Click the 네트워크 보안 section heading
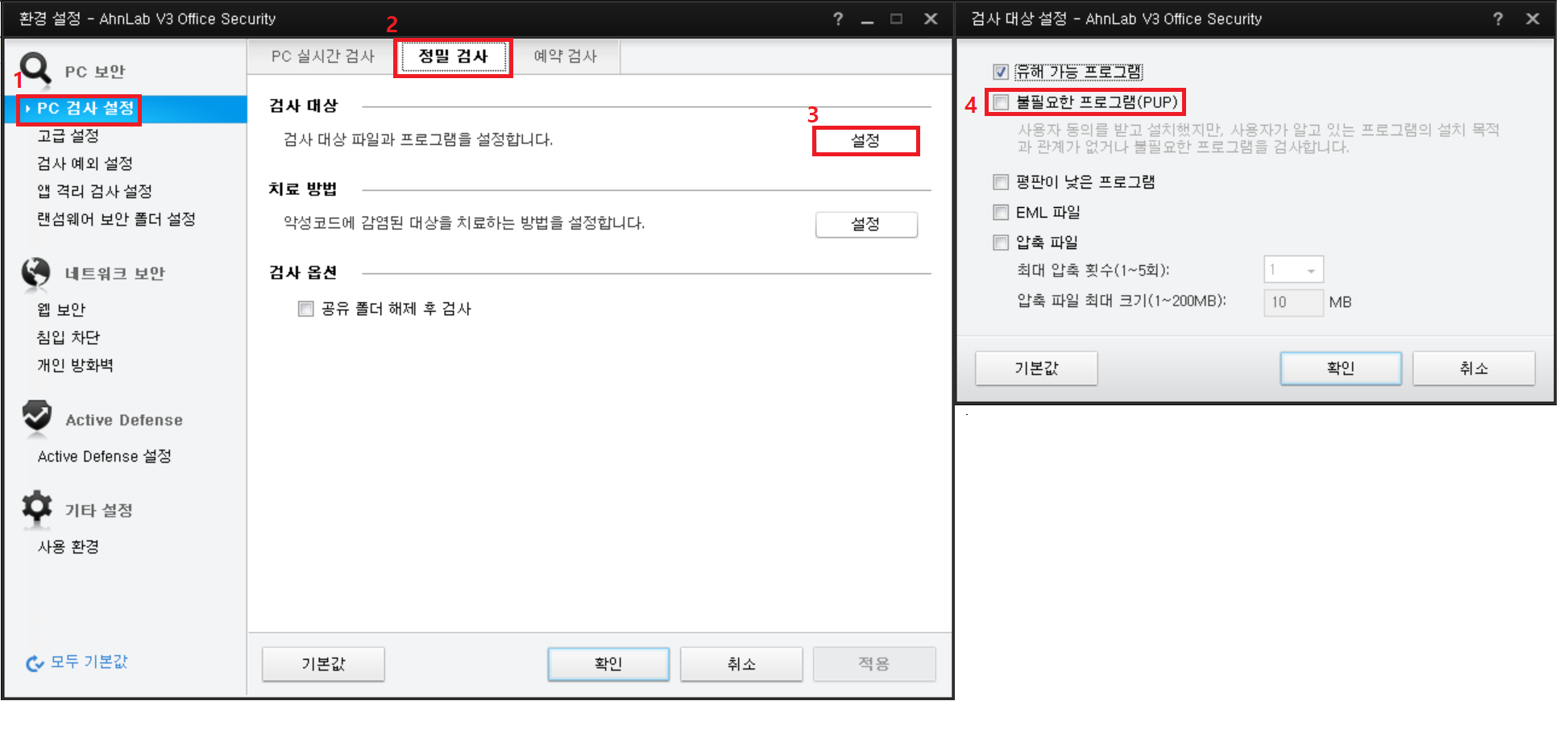The image size is (1568, 730). (x=115, y=274)
